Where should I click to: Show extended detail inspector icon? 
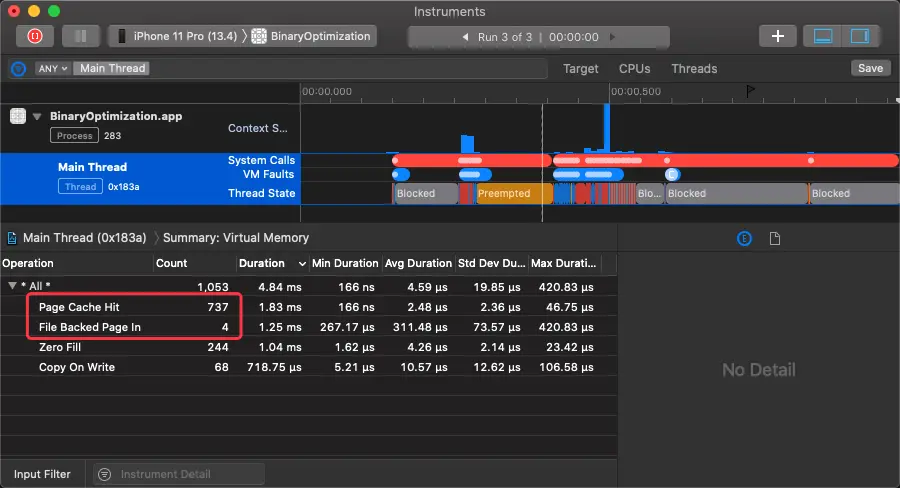744,238
